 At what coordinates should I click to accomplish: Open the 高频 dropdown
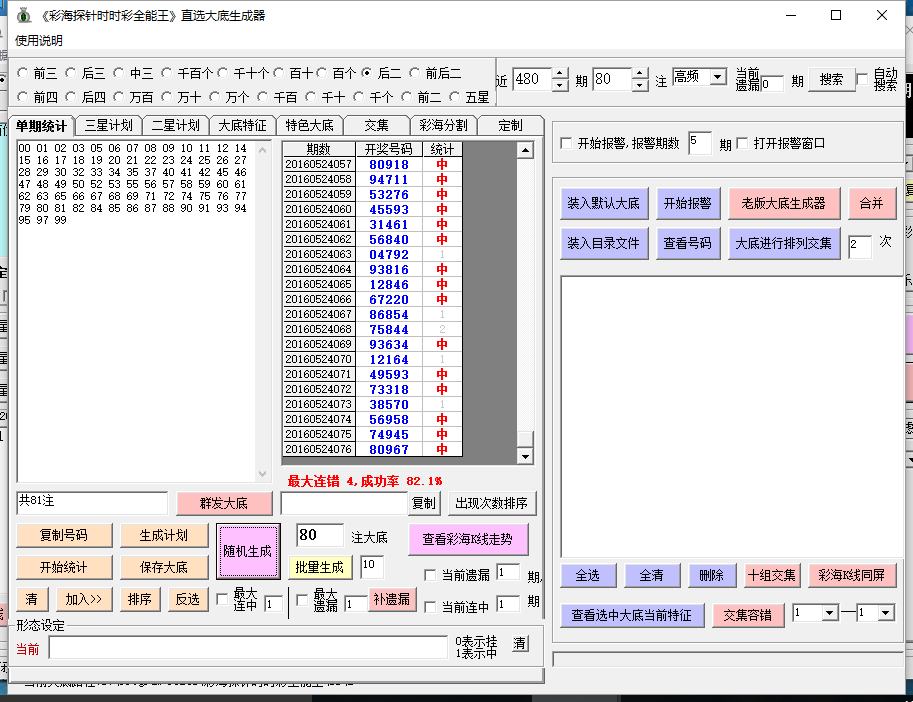[x=717, y=76]
